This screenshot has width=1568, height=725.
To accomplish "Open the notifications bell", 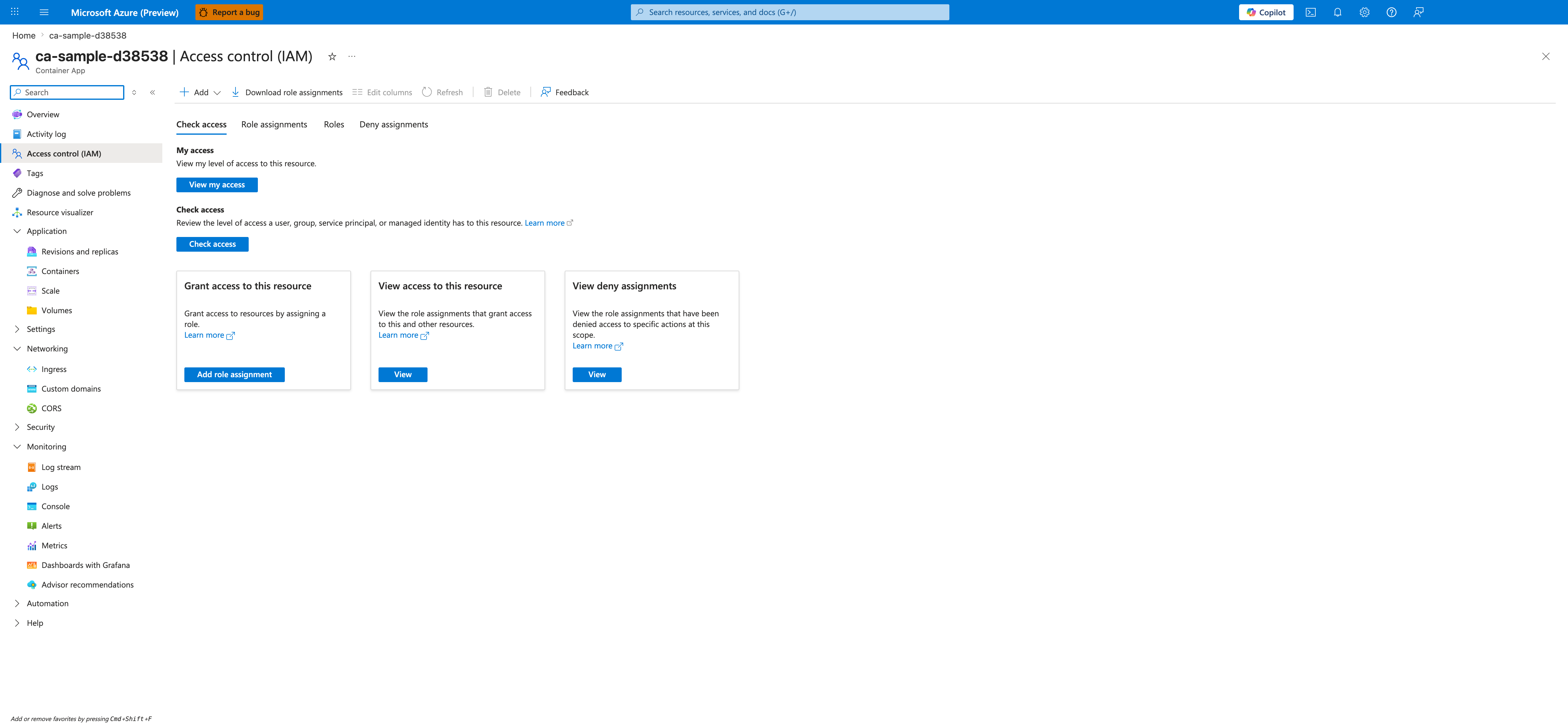I will [x=1337, y=12].
